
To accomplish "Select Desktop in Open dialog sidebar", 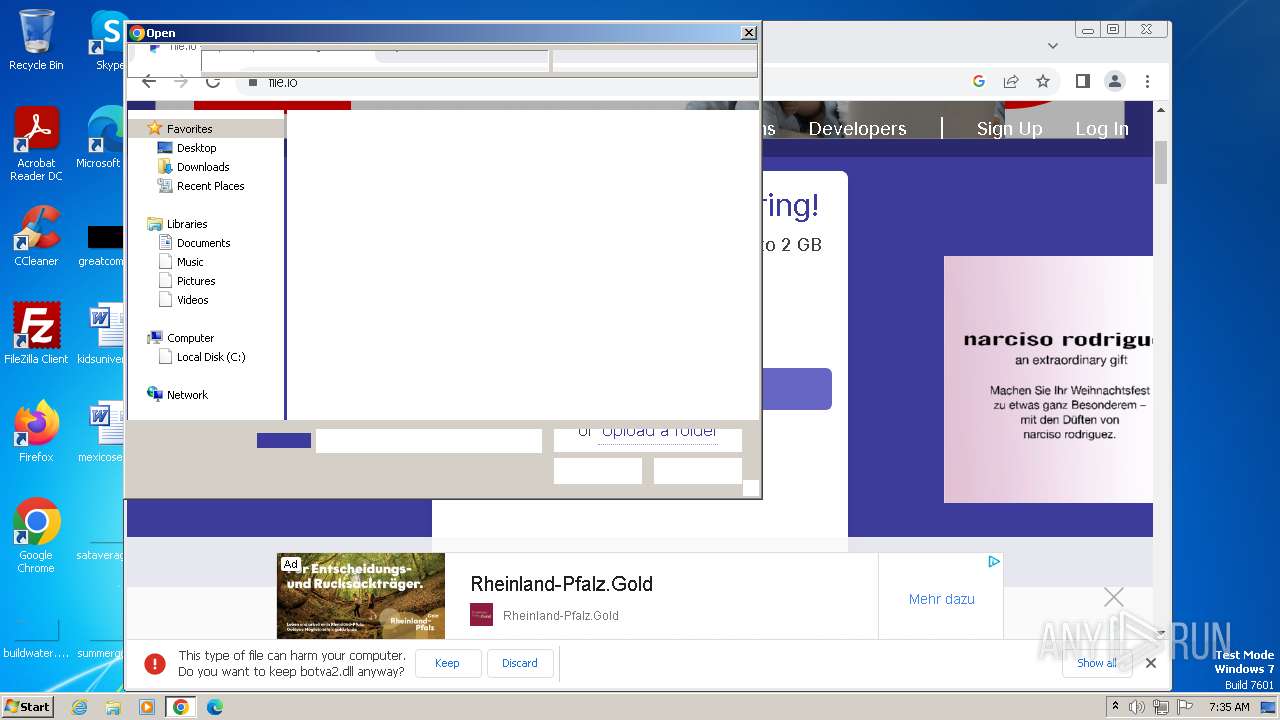I will [x=196, y=148].
